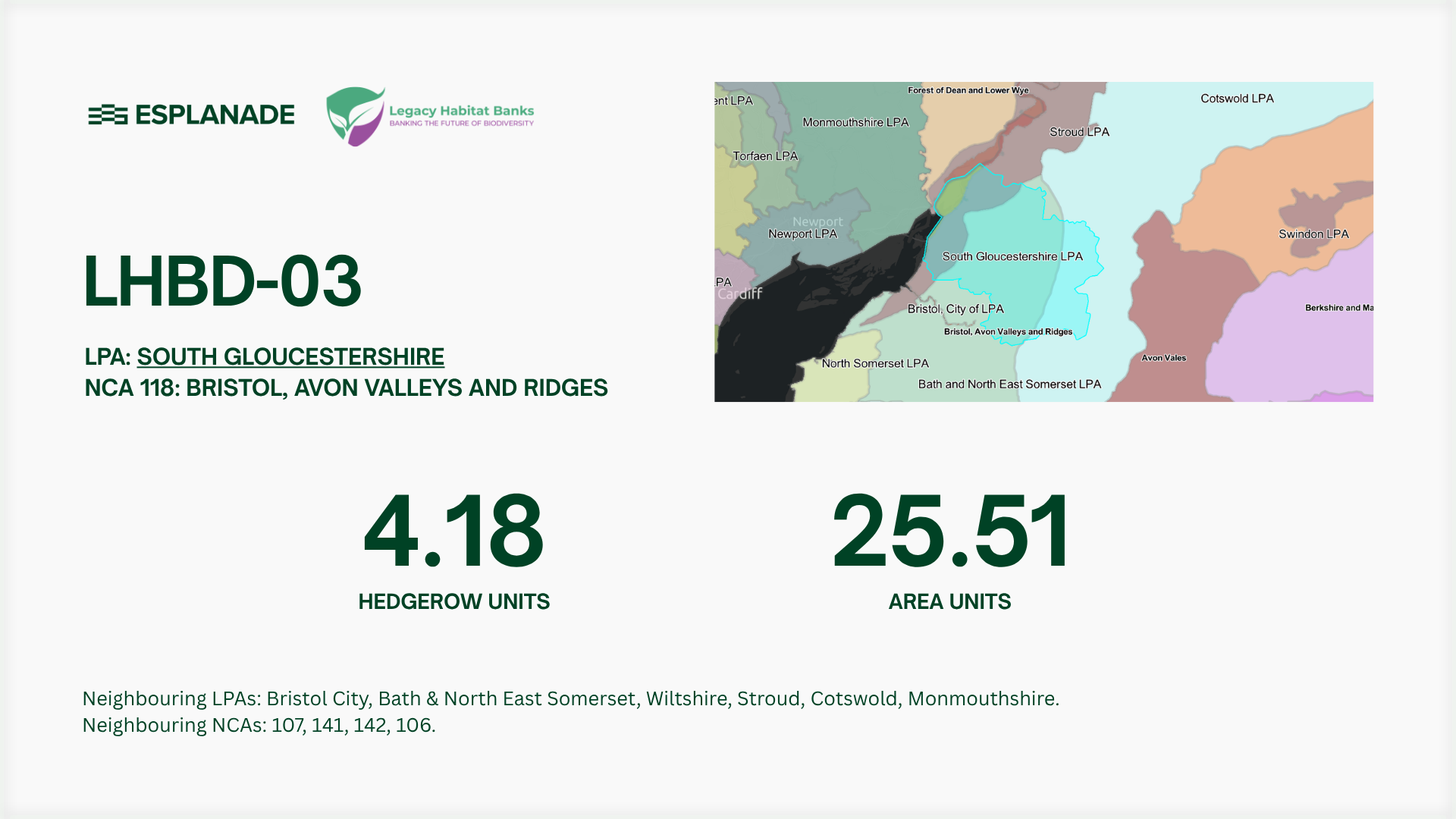Click the Esplanade striped logo icon

[x=108, y=115]
